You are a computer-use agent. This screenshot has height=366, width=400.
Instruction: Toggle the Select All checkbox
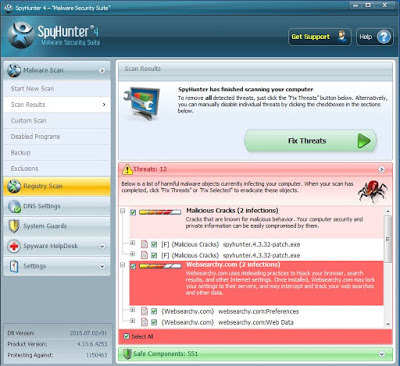126,336
